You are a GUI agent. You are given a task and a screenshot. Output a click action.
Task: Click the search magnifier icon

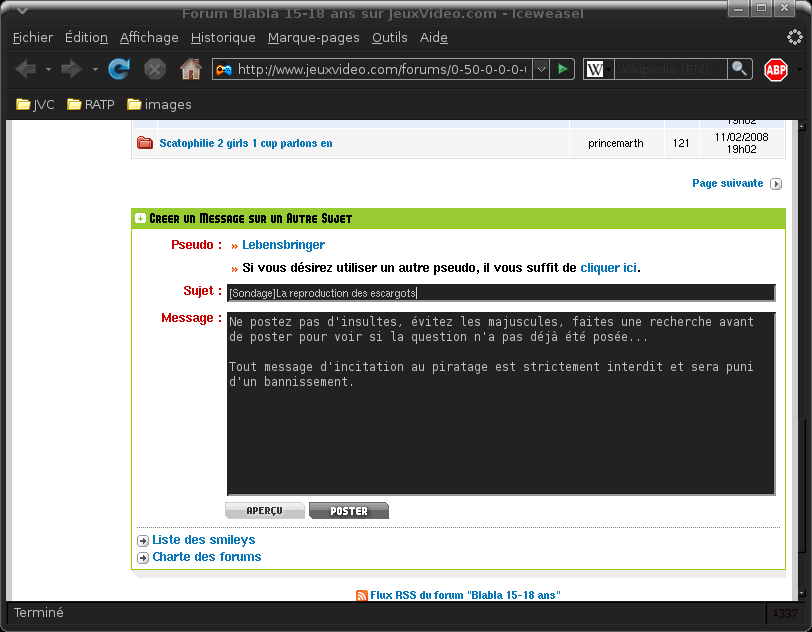pyautogui.click(x=740, y=69)
